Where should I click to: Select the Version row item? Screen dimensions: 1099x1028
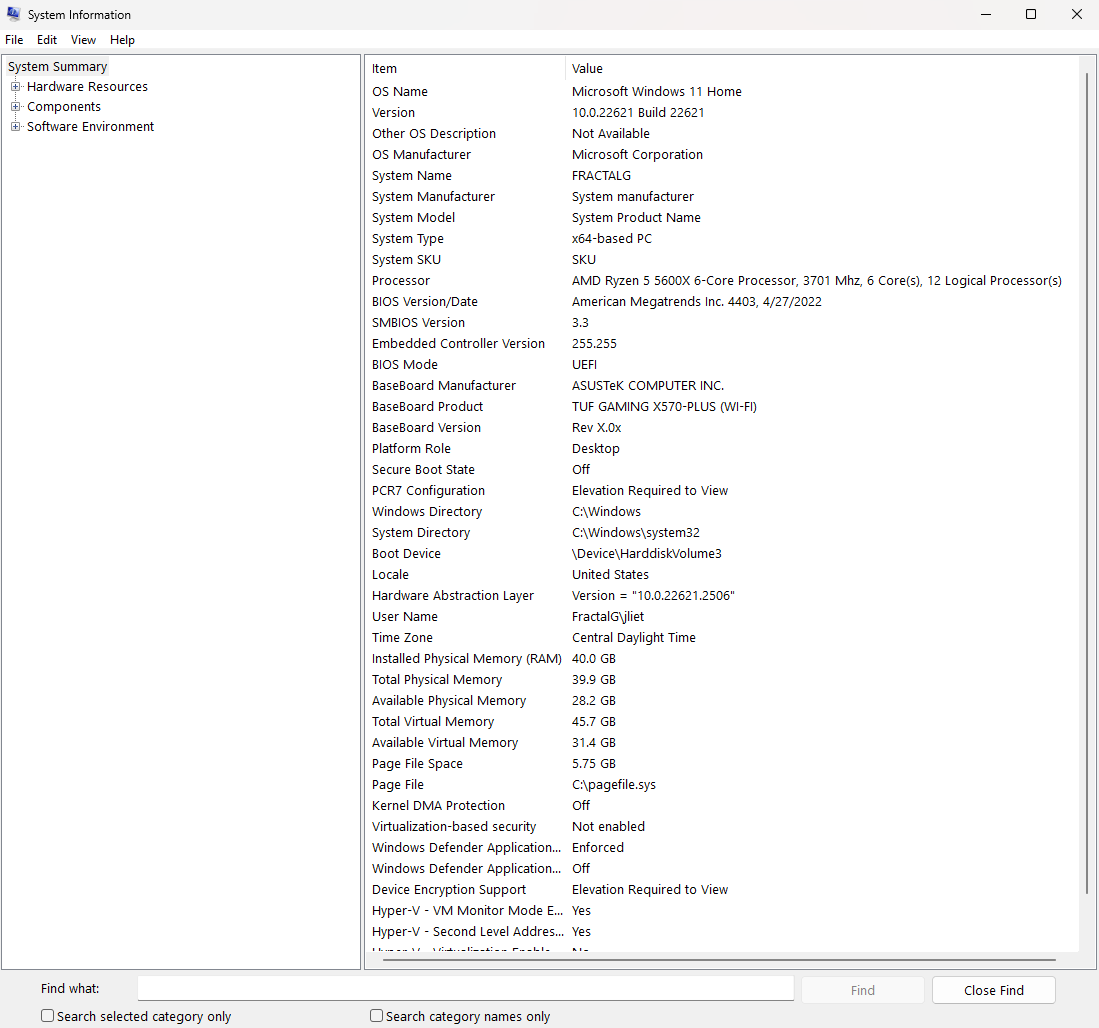pos(393,113)
